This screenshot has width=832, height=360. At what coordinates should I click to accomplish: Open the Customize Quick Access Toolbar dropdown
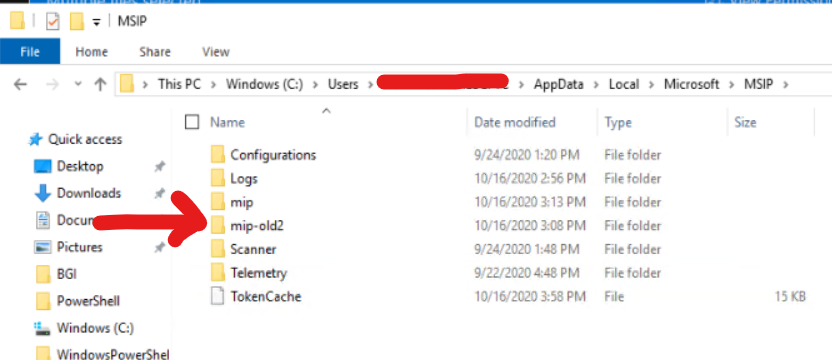[96, 22]
